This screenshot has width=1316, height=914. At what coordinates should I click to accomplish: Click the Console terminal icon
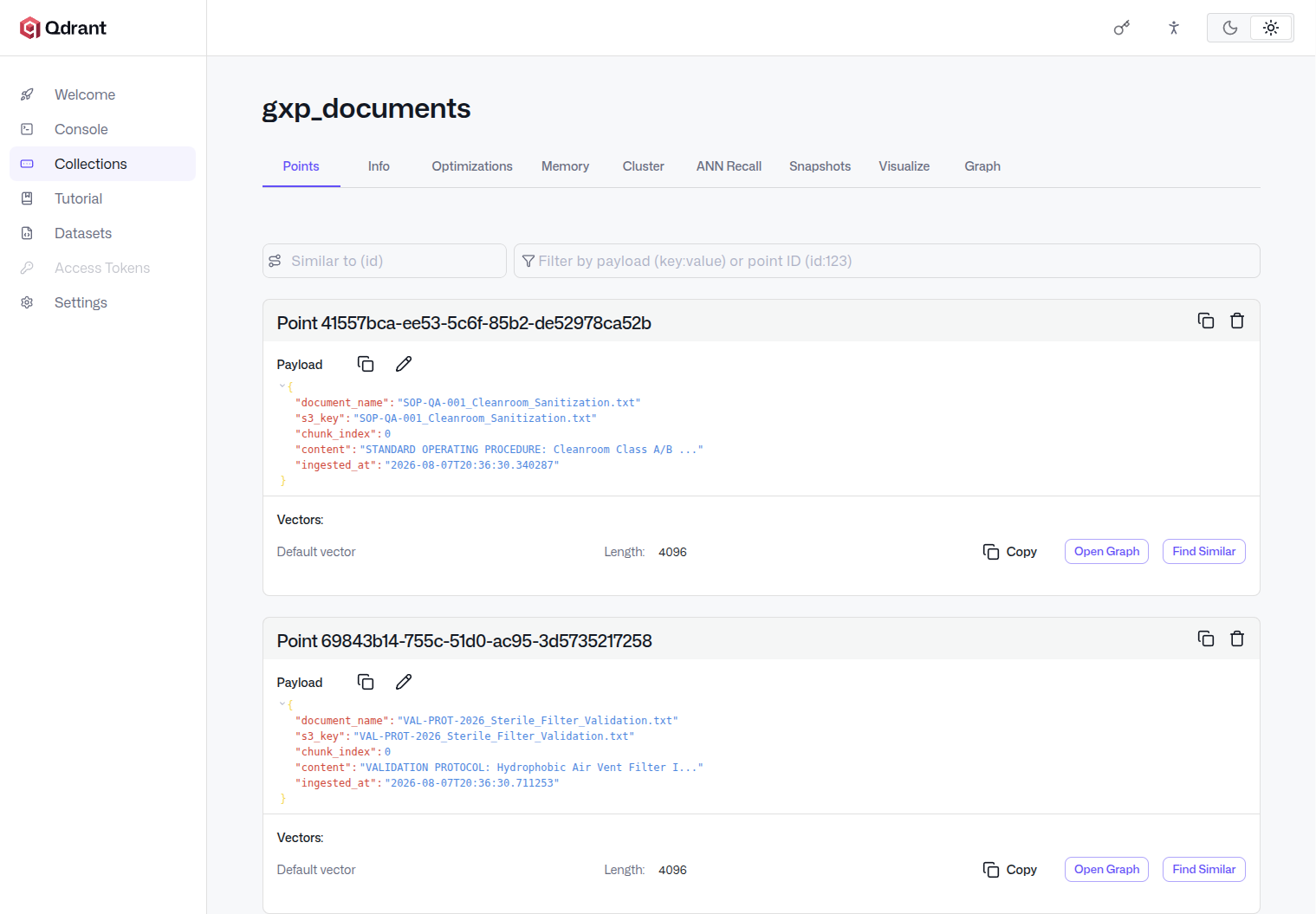(x=27, y=129)
